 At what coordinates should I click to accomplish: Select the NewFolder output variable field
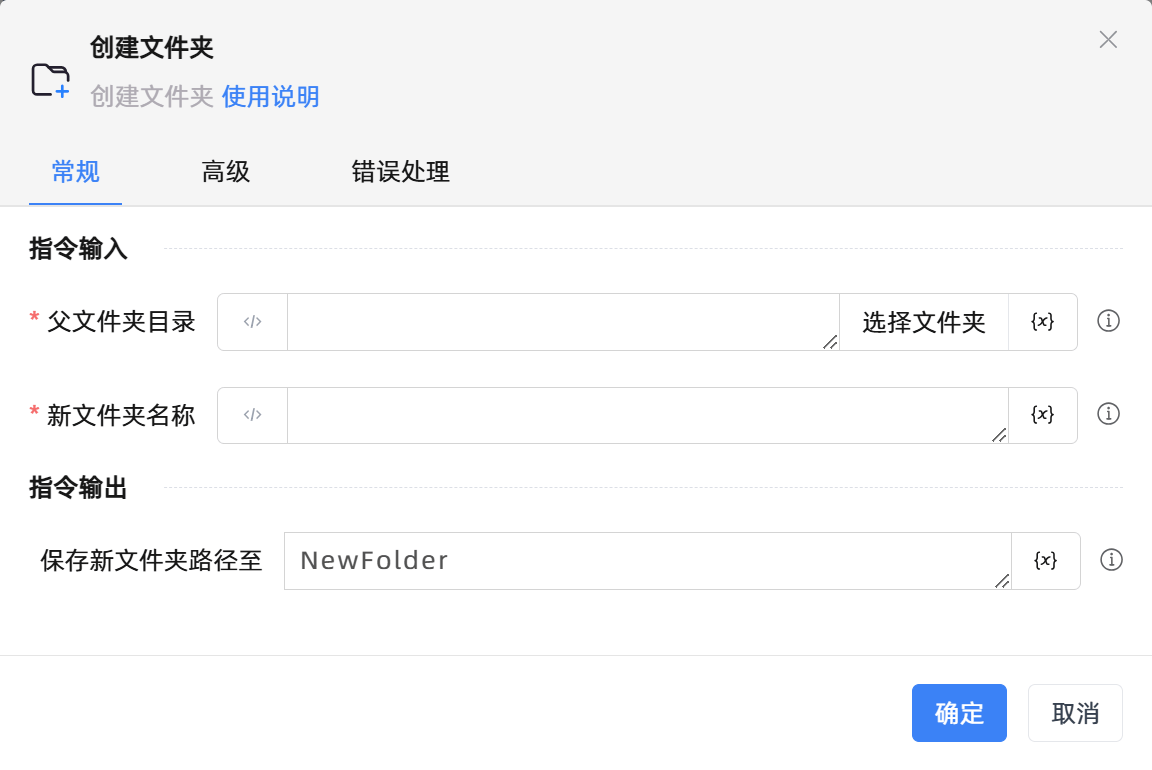pyautogui.click(x=647, y=561)
